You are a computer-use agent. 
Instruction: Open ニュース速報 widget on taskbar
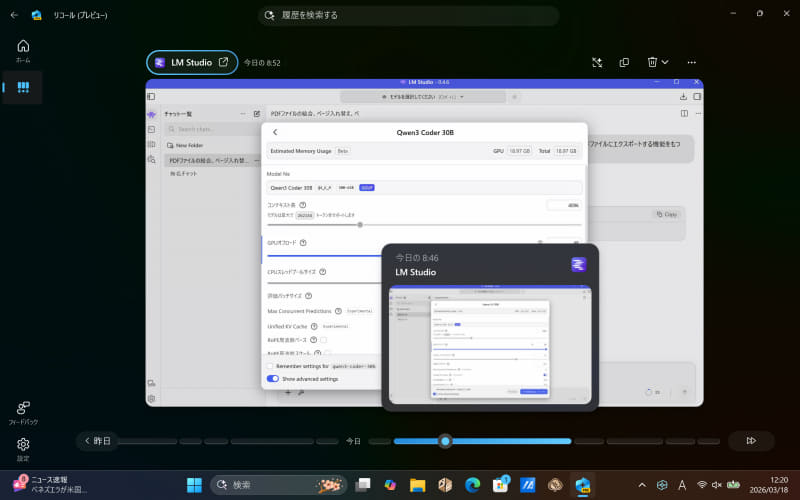click(x=50, y=484)
